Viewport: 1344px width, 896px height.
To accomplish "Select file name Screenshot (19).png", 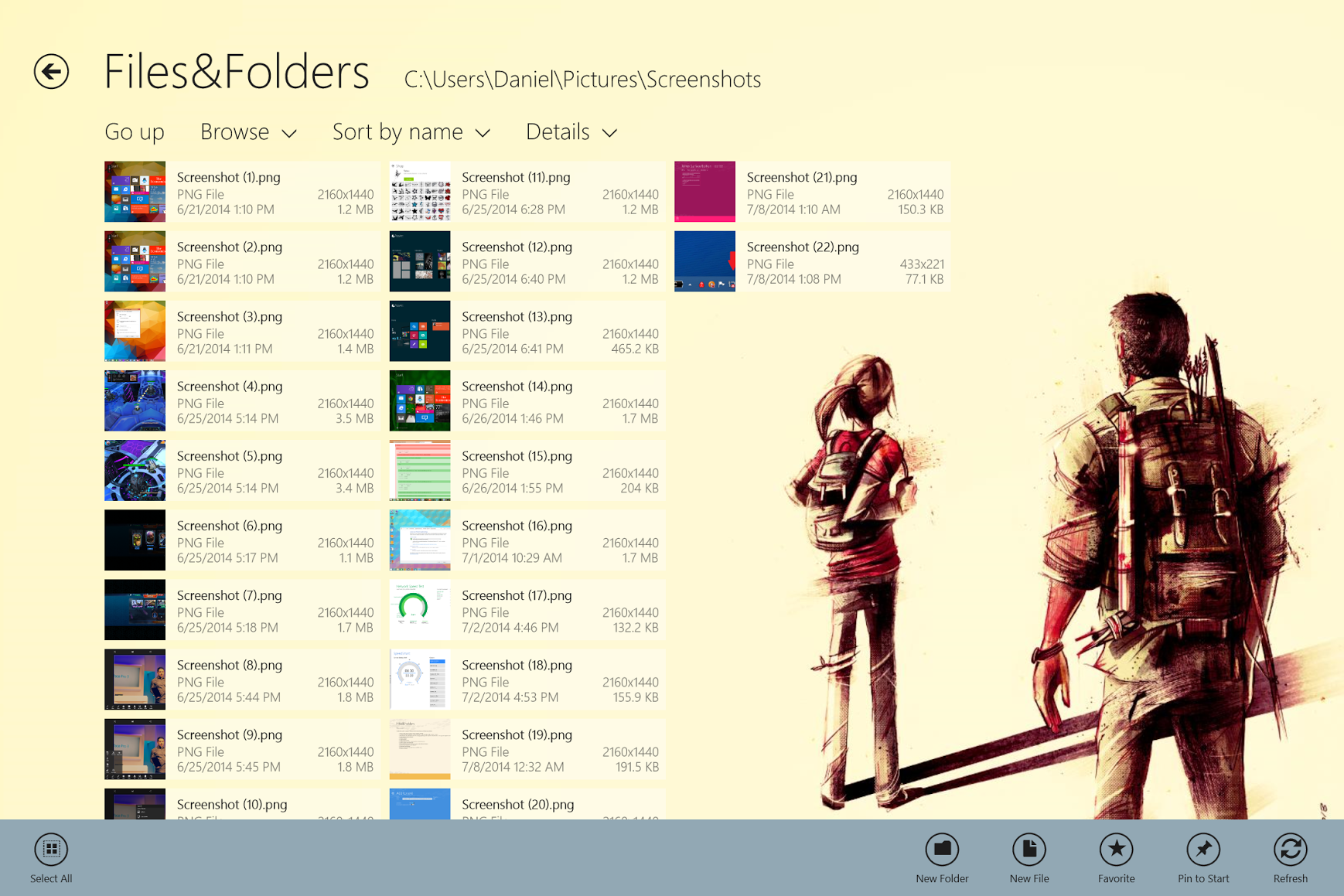I will pyautogui.click(x=517, y=734).
